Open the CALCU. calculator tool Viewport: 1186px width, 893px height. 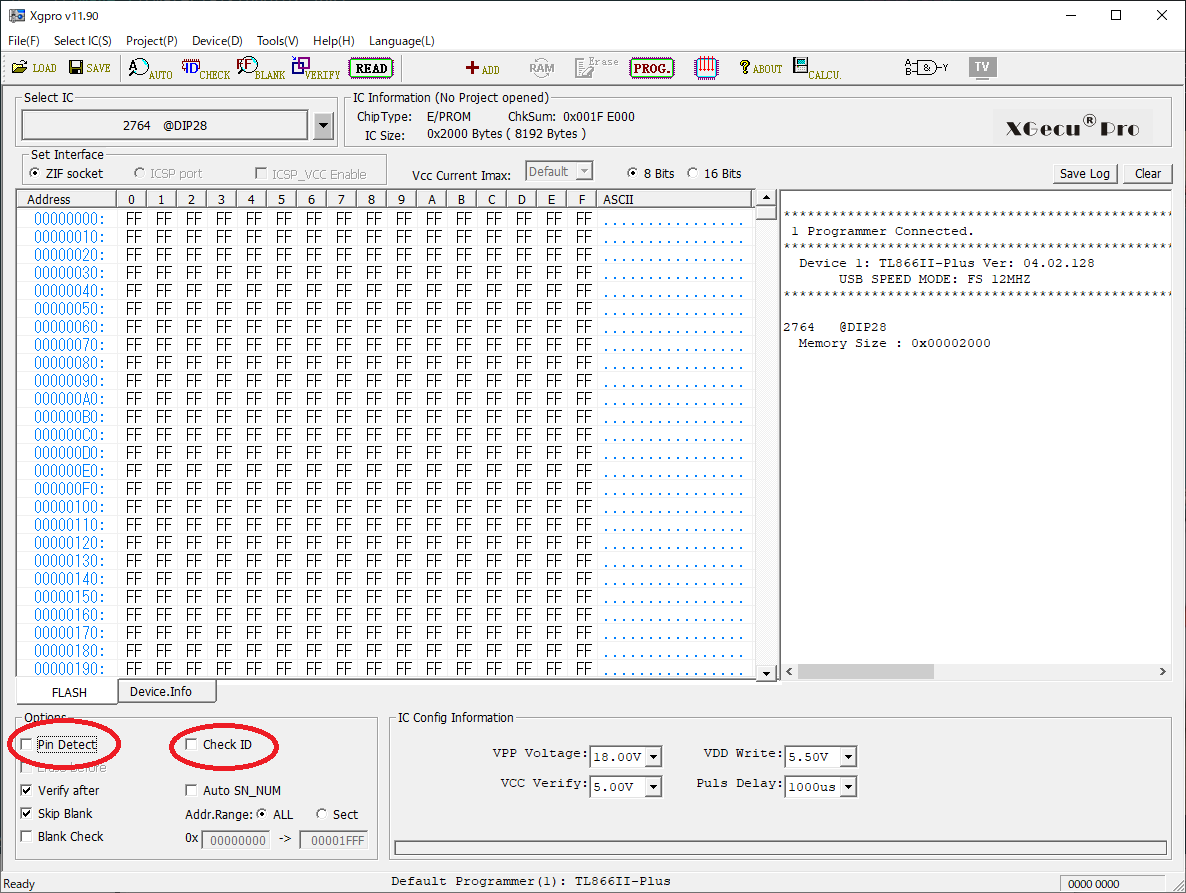pos(817,69)
